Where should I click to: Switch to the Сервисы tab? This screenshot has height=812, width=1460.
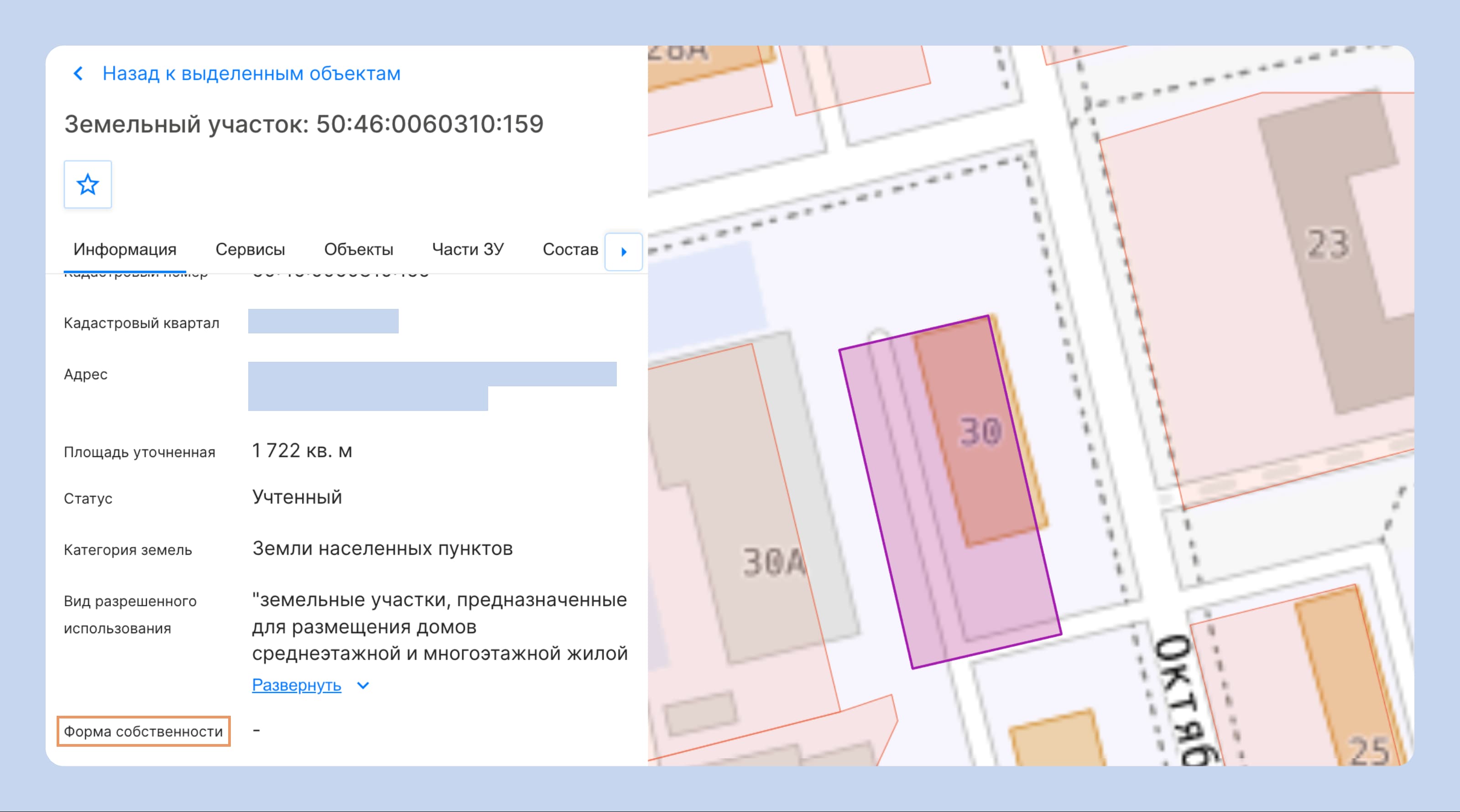click(250, 250)
